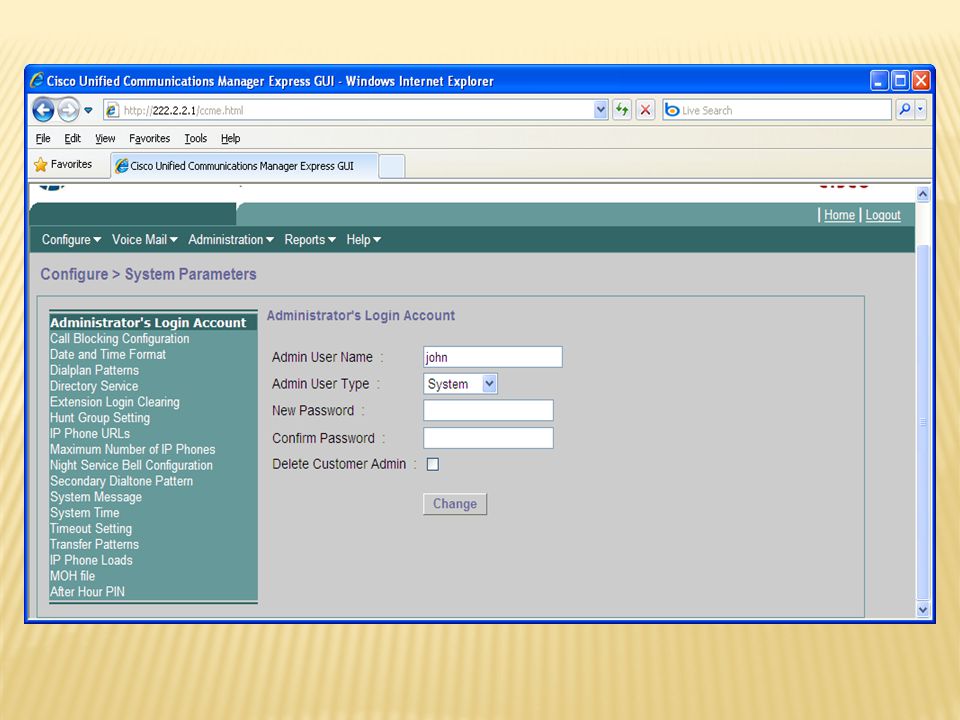960x720 pixels.
Task: Click the Stop loading X icon
Action: coord(645,110)
